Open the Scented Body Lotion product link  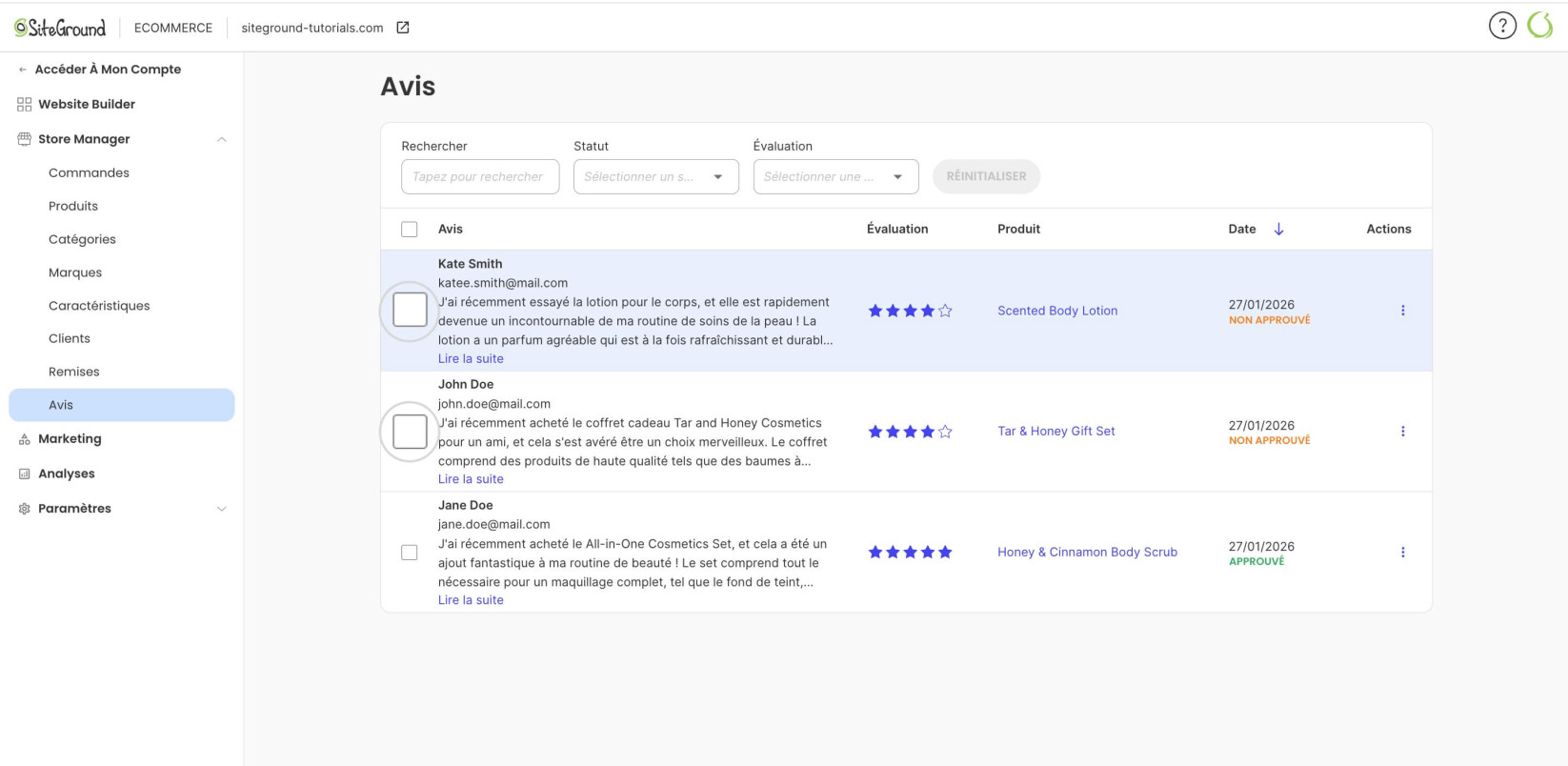coord(1057,311)
